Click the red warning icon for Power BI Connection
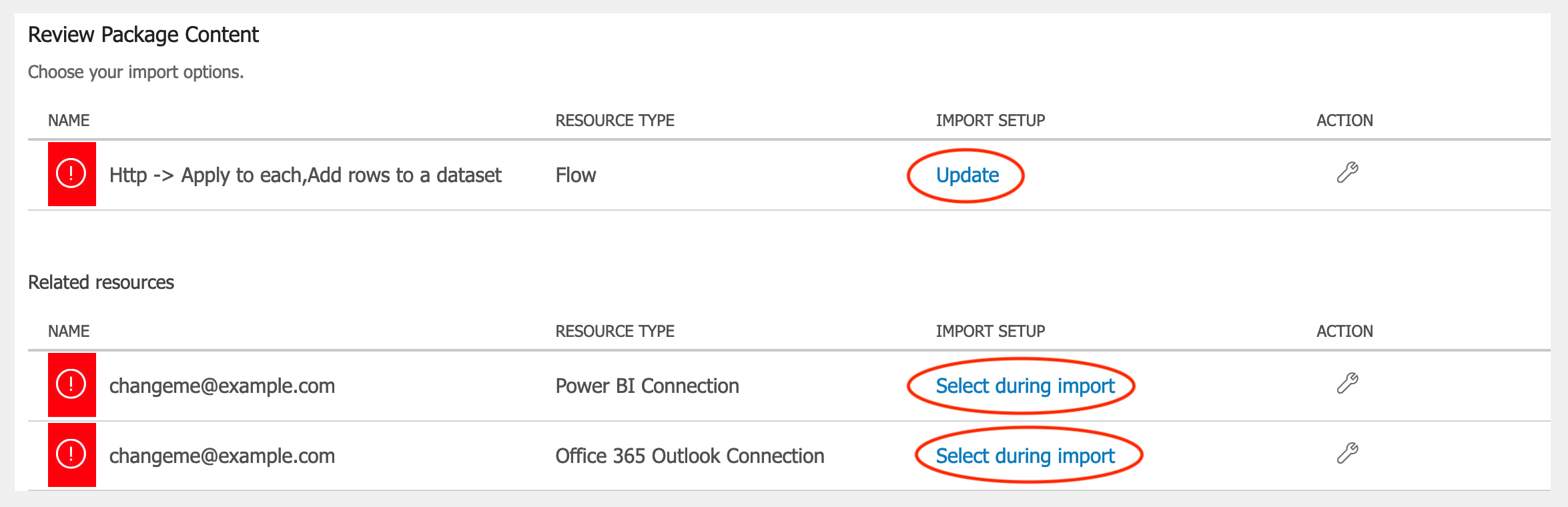This screenshot has height=507, width=1568. [x=71, y=384]
